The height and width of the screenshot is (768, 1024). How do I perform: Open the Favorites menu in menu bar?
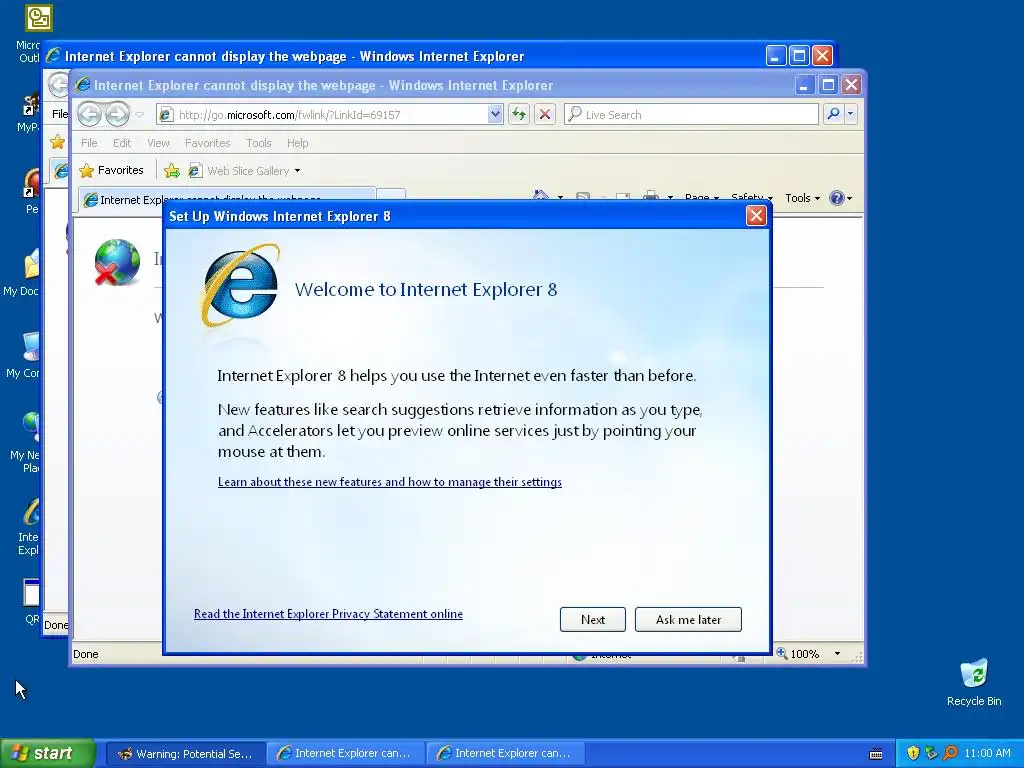click(x=207, y=143)
